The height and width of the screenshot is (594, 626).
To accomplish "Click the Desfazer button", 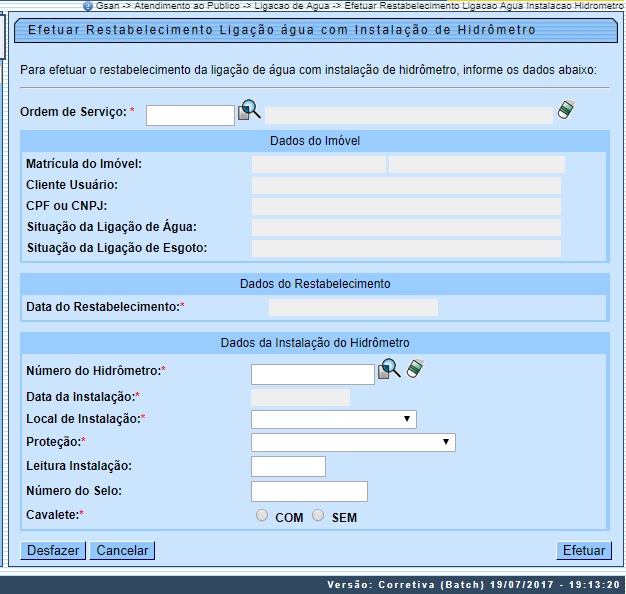I will click(x=53, y=550).
